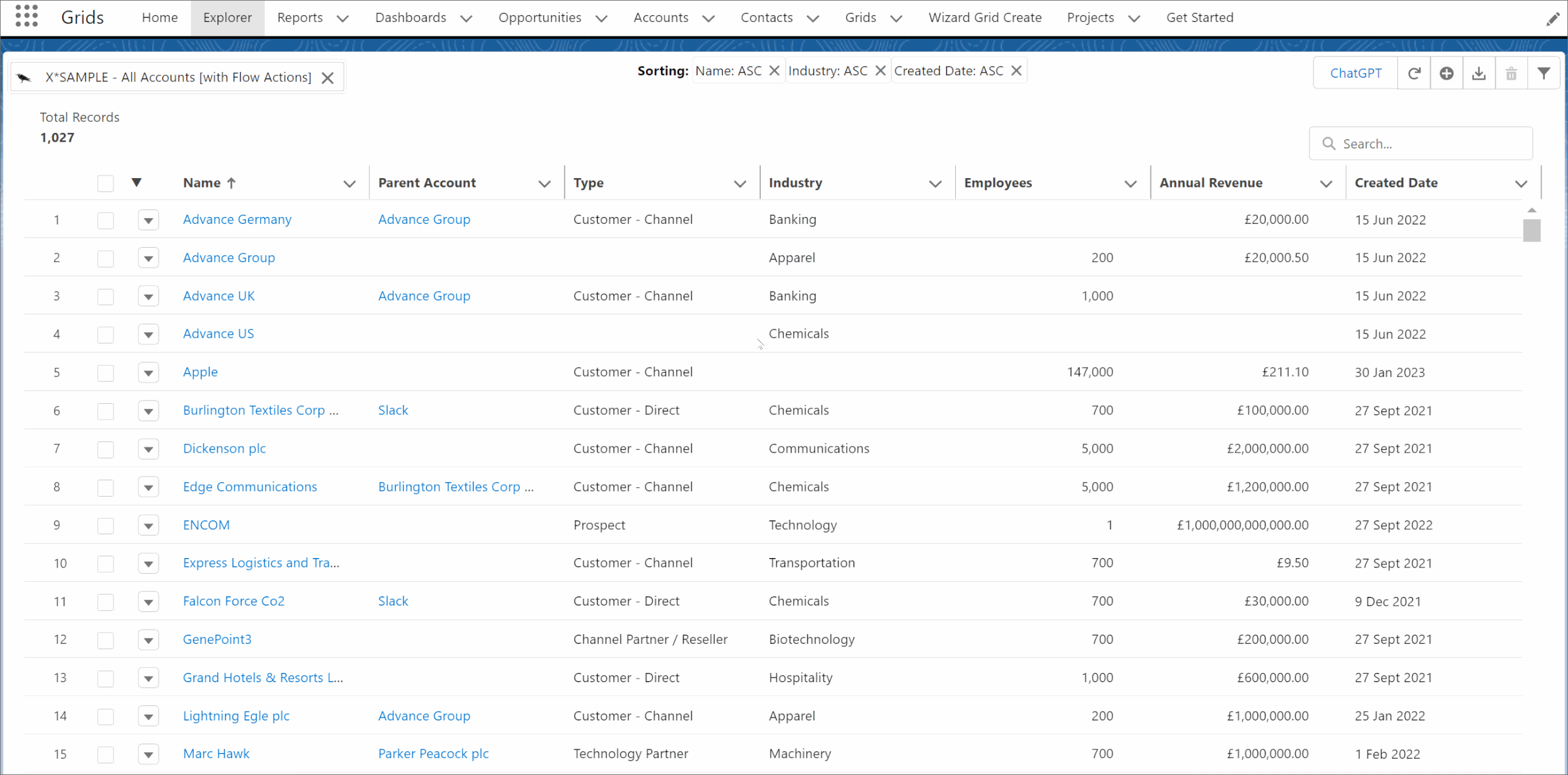This screenshot has width=1568, height=775.
Task: Remove the Industry: ASC sort
Action: click(x=880, y=71)
